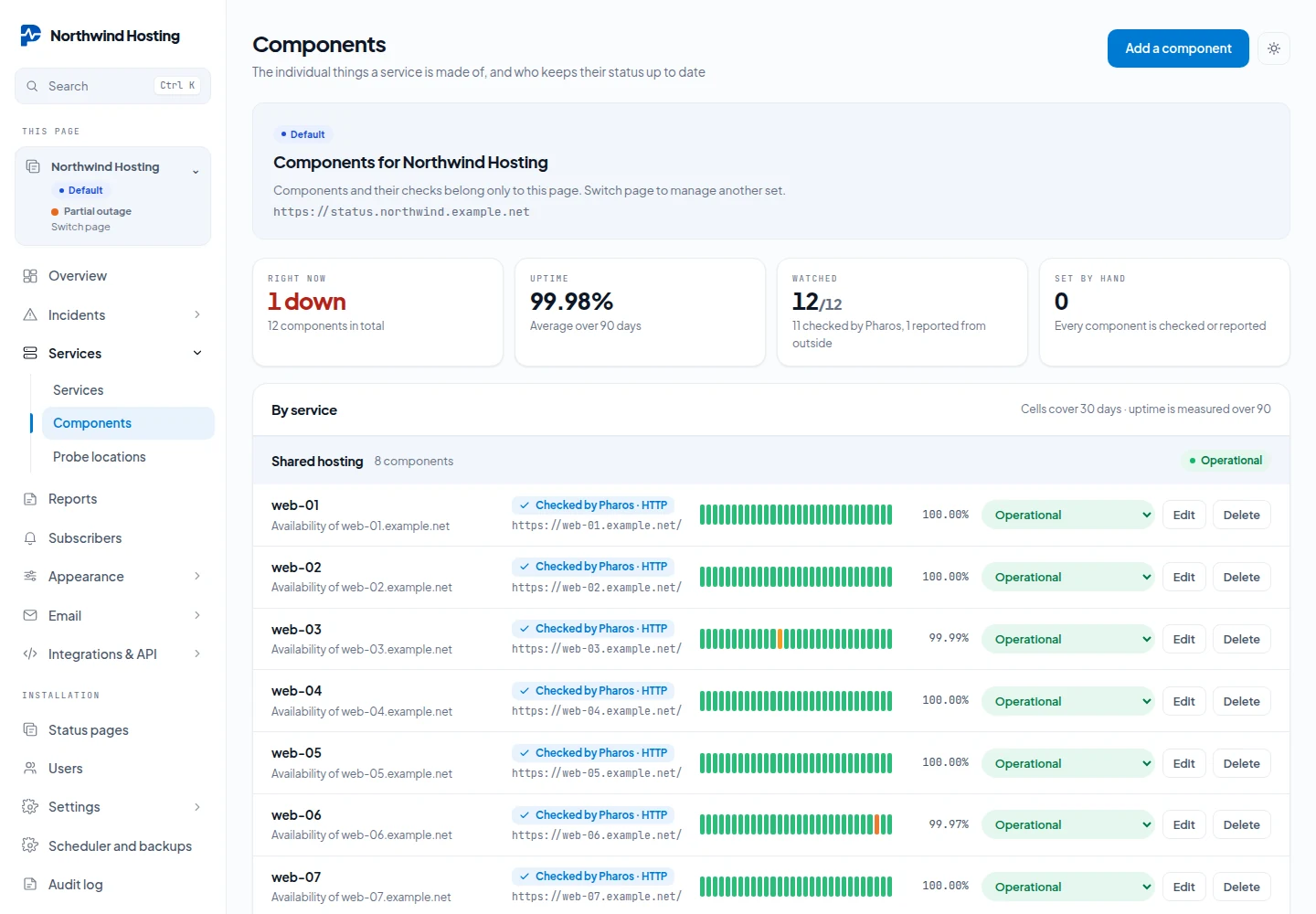Expand the Appearance submenu chevron
This screenshot has width=1316, height=914.
coord(197,576)
